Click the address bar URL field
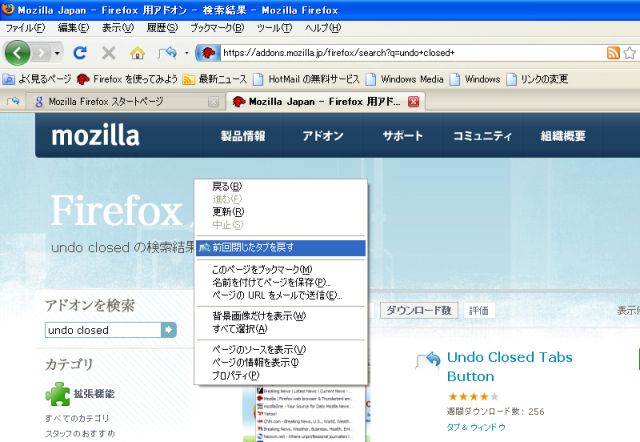Image resolution: width=640 pixels, height=442 pixels. pos(412,53)
